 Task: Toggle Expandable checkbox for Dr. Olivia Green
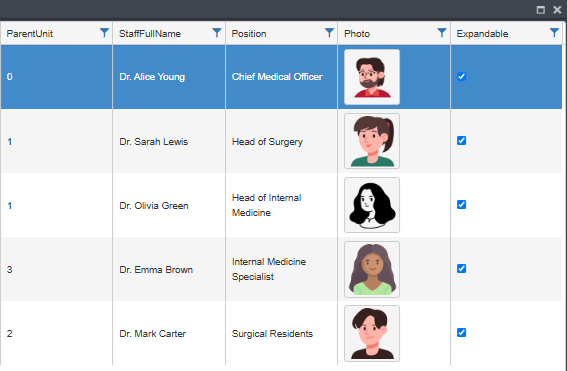[461, 205]
